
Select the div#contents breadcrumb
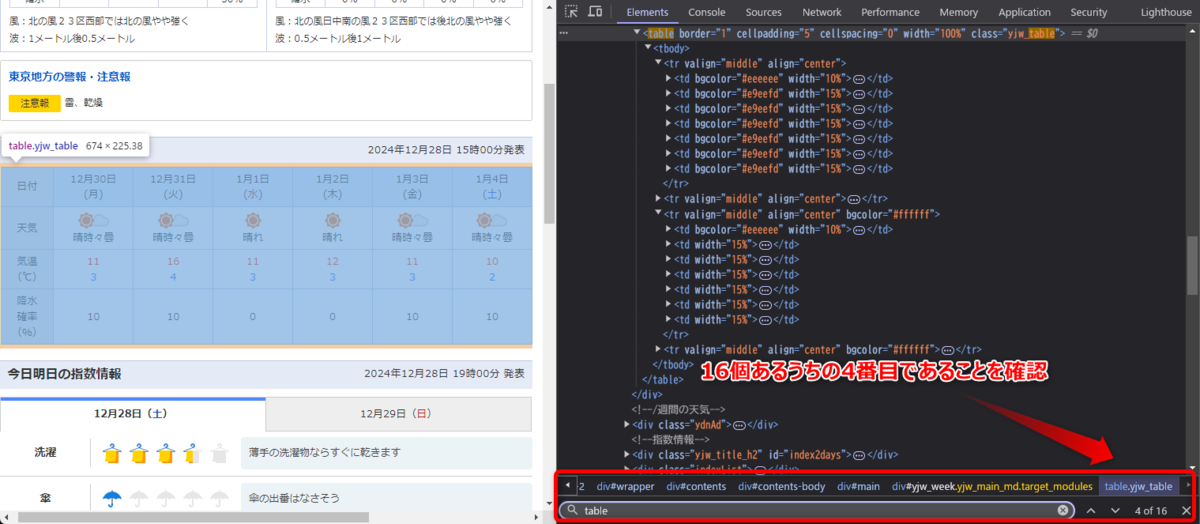click(x=696, y=486)
